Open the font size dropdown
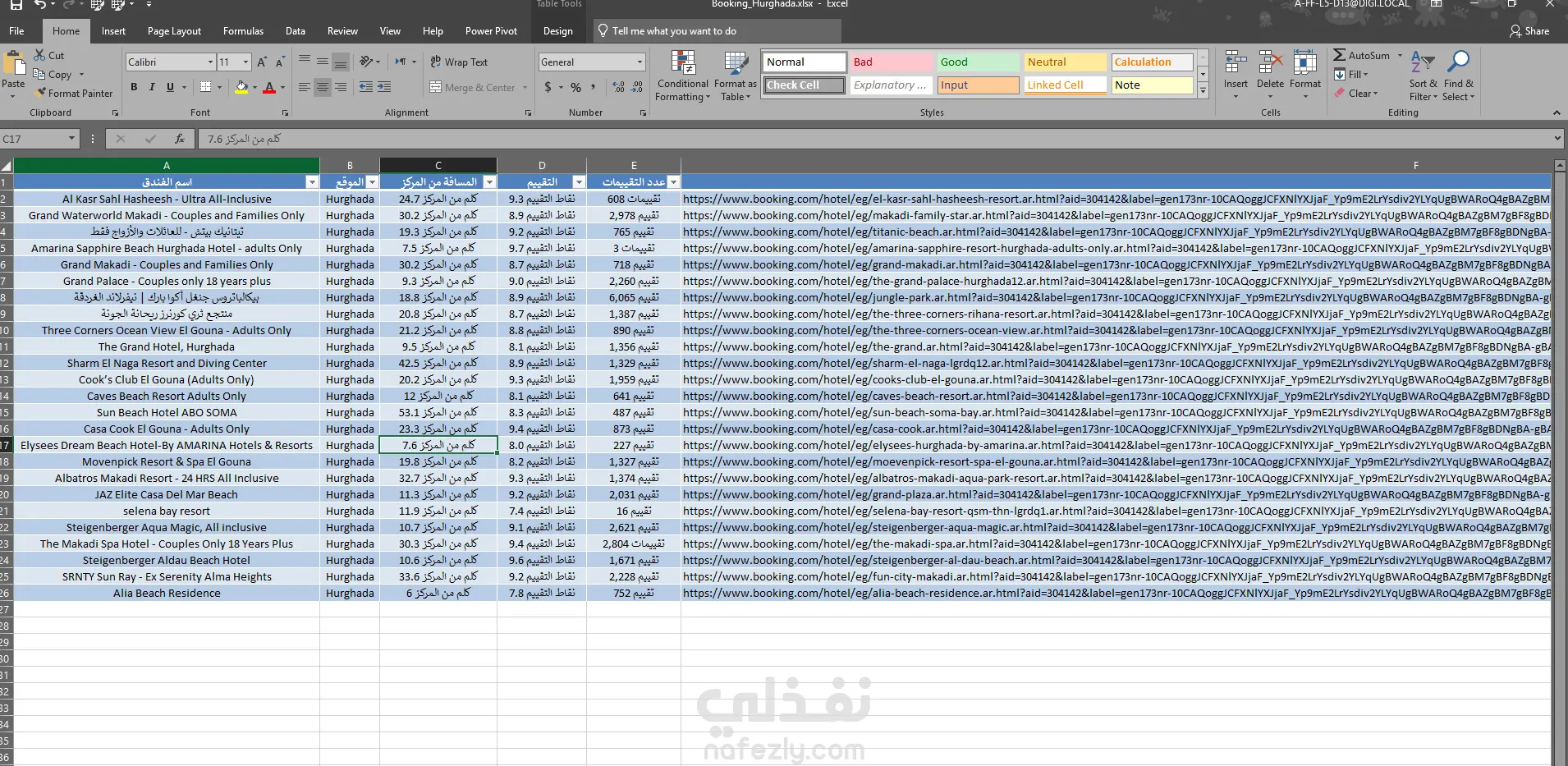 tap(245, 62)
